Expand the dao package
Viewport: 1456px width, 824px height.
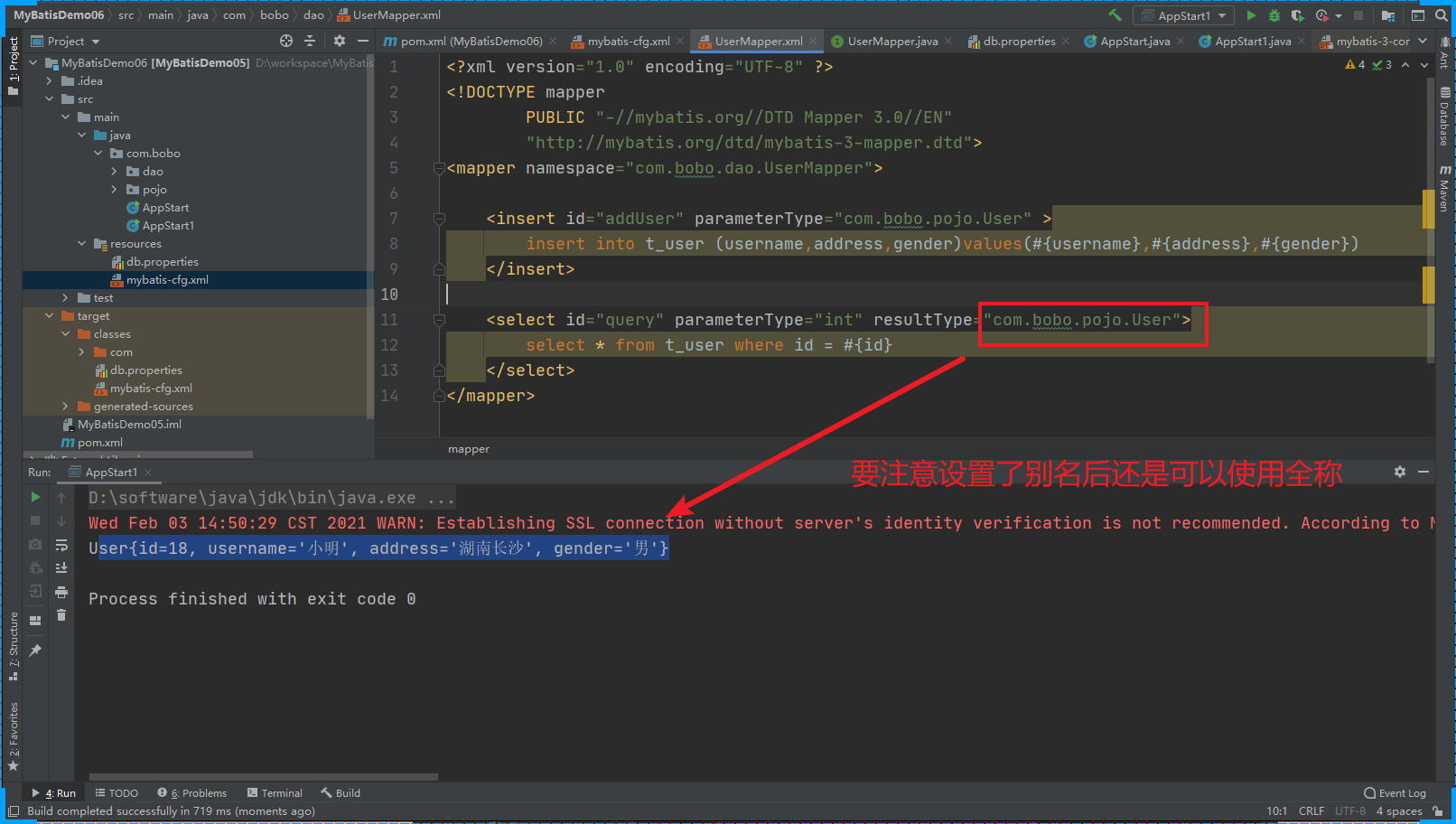click(114, 171)
